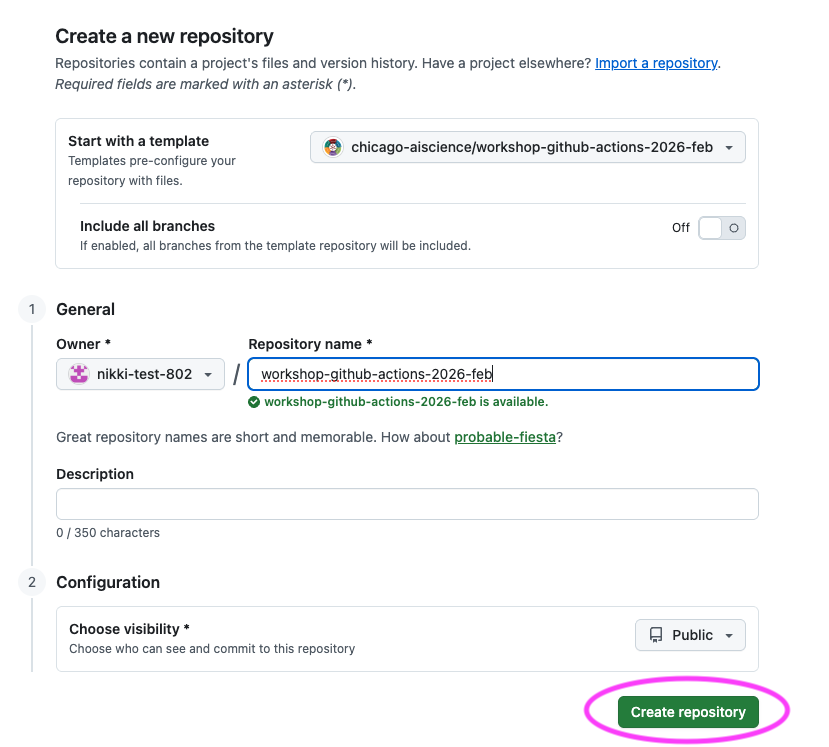Click the green availability checkmark icon
The height and width of the screenshot is (747, 829).
[x=253, y=401]
